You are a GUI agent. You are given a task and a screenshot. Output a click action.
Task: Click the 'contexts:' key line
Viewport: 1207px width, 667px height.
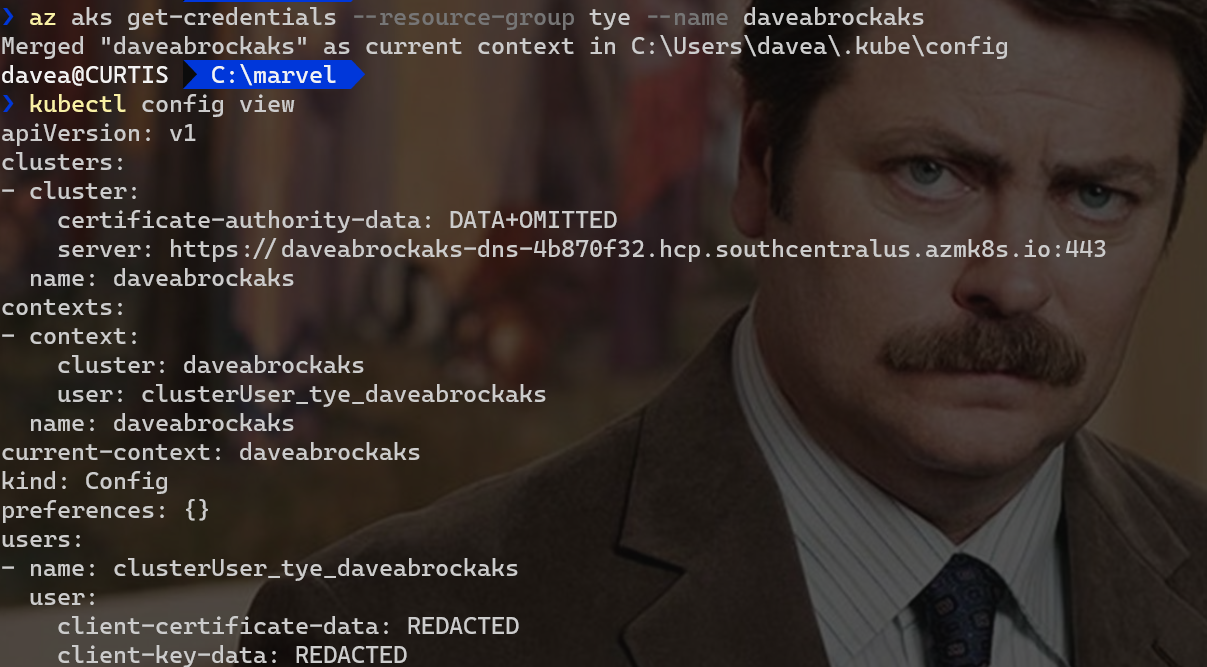pyautogui.click(x=63, y=307)
